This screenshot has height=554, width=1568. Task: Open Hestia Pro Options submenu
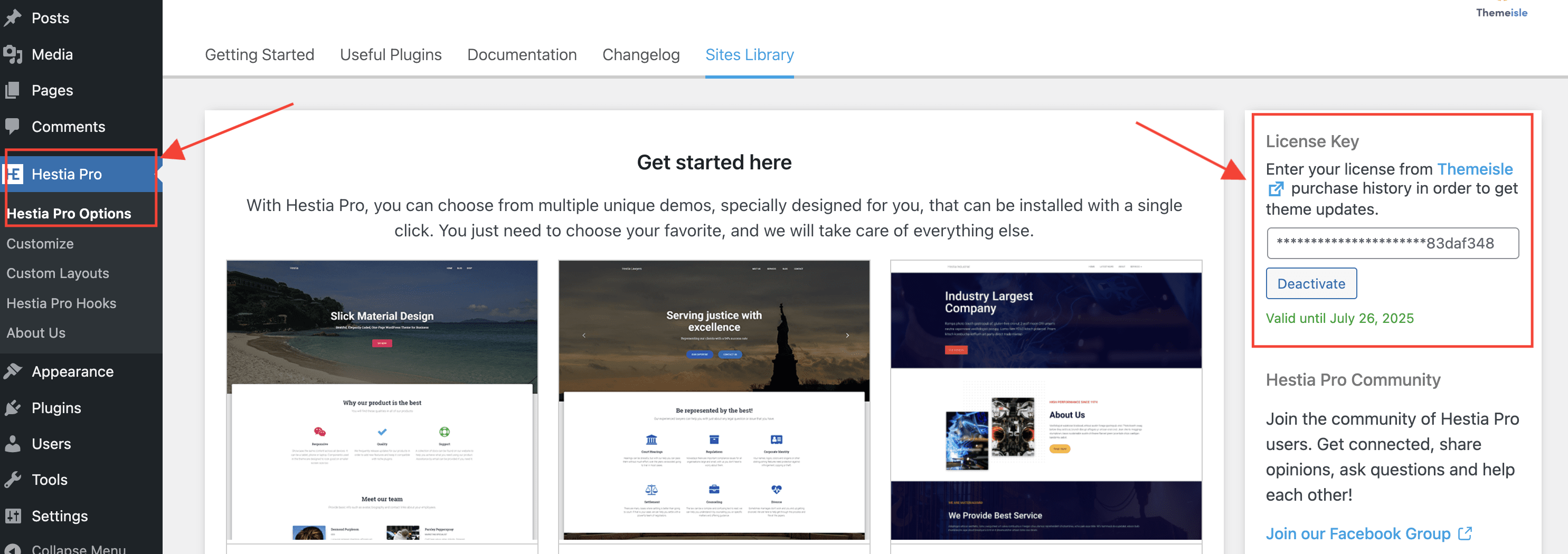(69, 214)
